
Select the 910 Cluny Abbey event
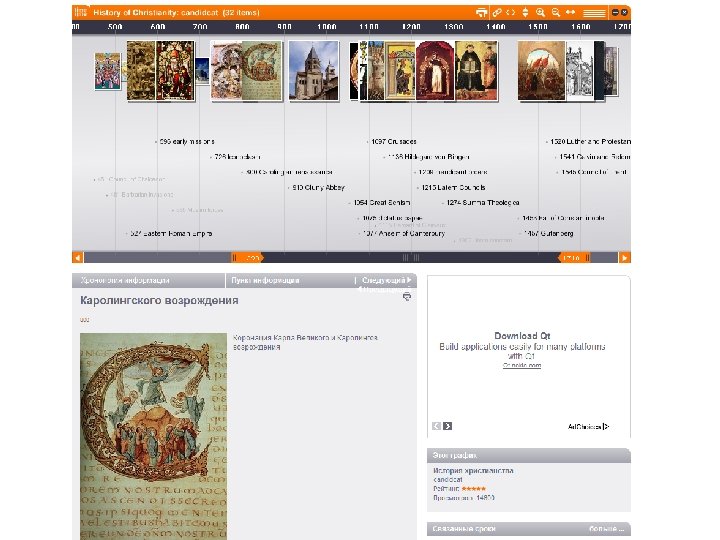(x=318, y=187)
